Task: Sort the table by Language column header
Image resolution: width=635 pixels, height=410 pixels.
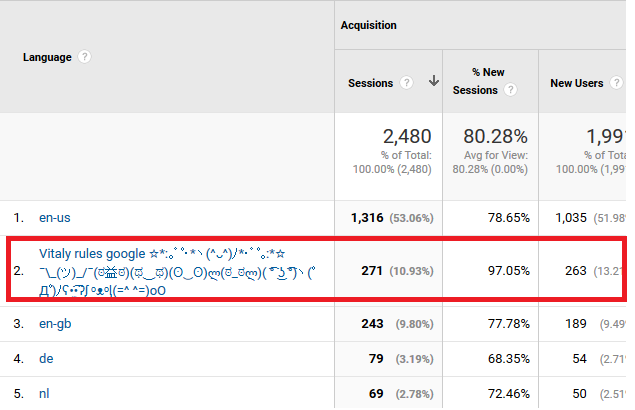Action: (x=47, y=58)
